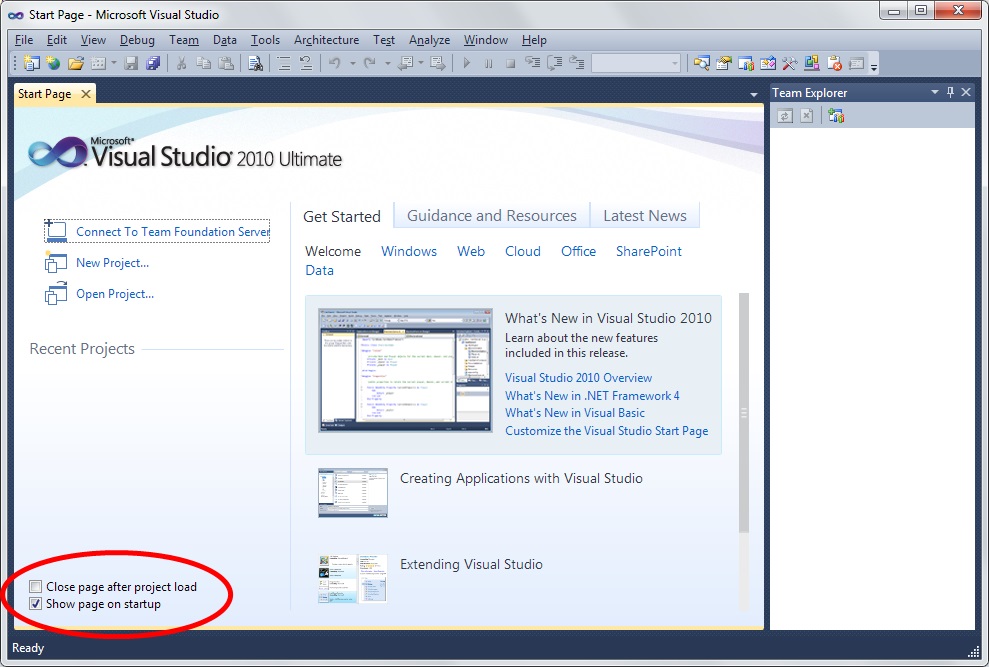Open the Debug menu
The width and height of the screenshot is (989, 667).
tap(137, 40)
